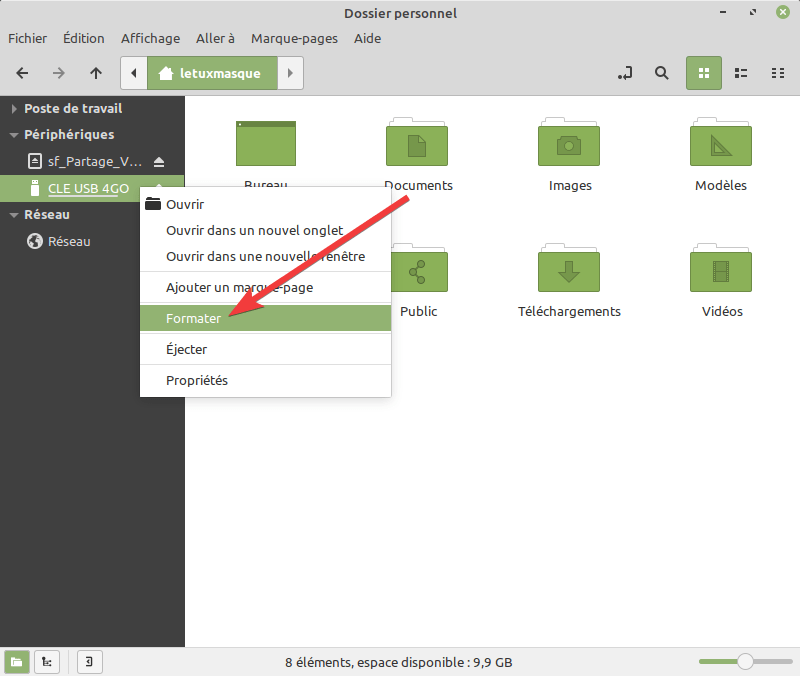Show places in the sidebar
Viewport: 800px width, 676px height.
[17, 662]
